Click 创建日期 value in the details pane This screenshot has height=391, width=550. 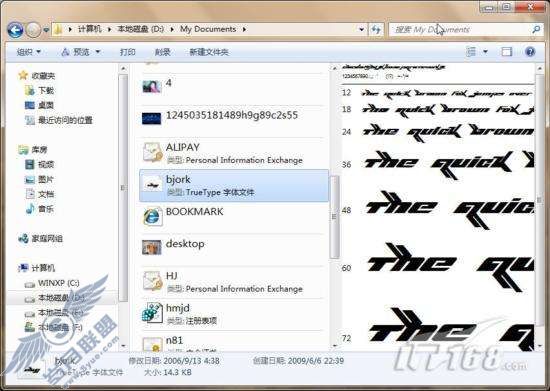[316, 360]
